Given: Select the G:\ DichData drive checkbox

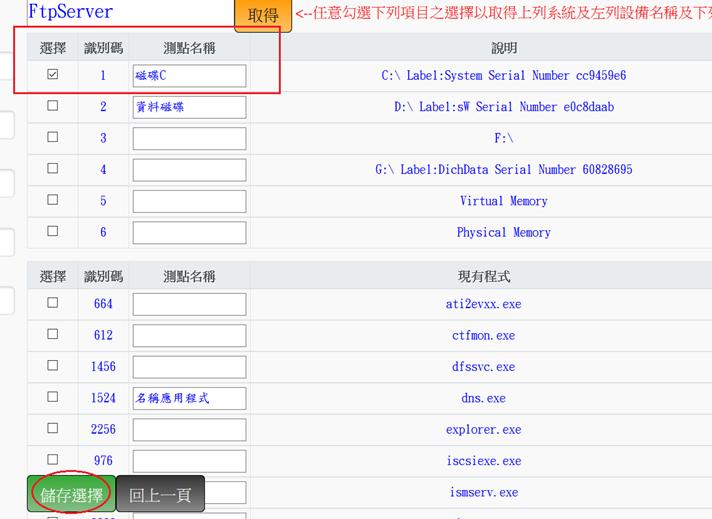Looking at the screenshot, I should pyautogui.click(x=53, y=169).
